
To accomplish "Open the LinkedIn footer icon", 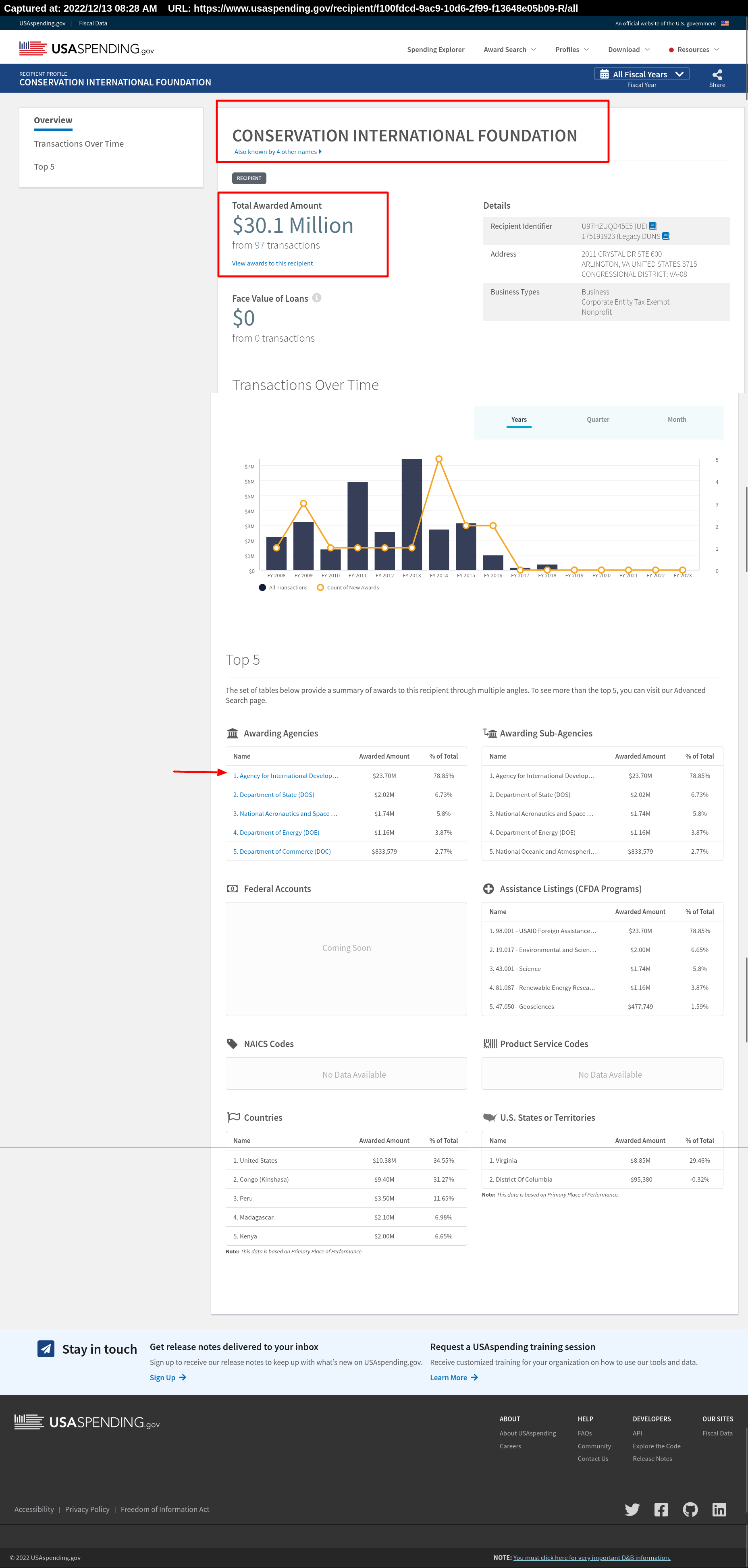I will [x=719, y=1509].
